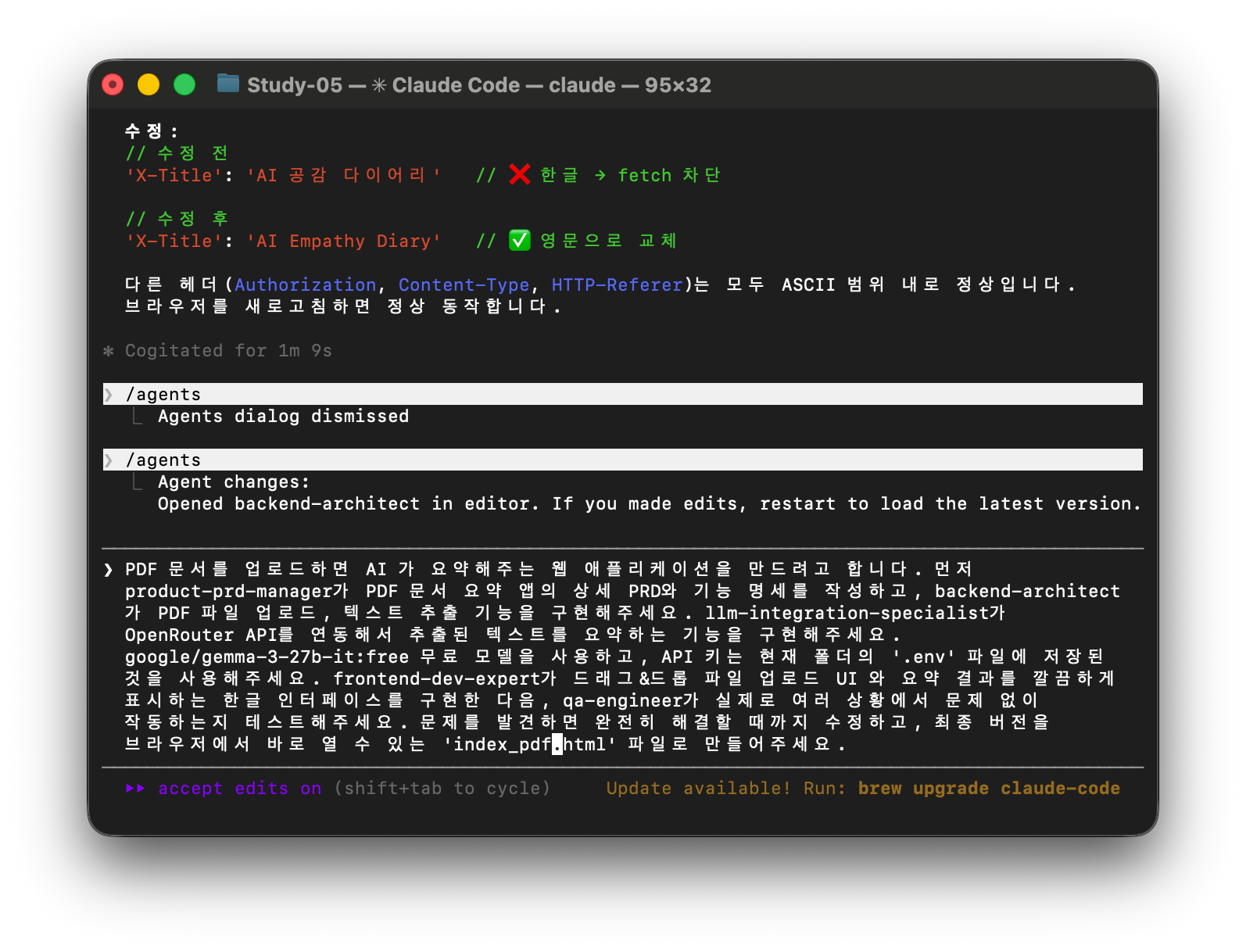Click the red cross mark emoji
Image resolution: width=1246 pixels, height=952 pixels.
pos(520,174)
